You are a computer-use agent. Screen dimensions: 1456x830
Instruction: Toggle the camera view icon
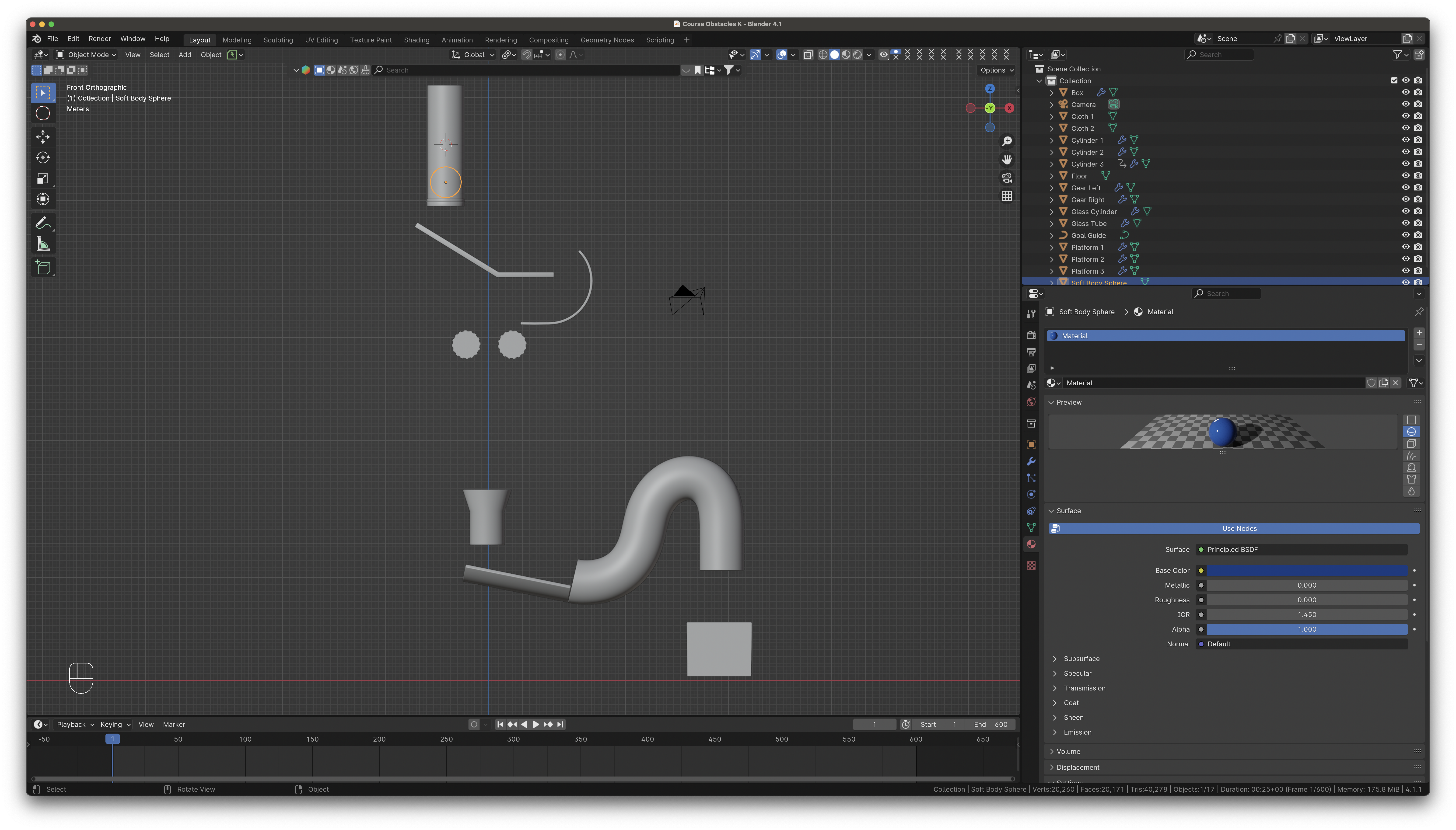coord(1007,178)
